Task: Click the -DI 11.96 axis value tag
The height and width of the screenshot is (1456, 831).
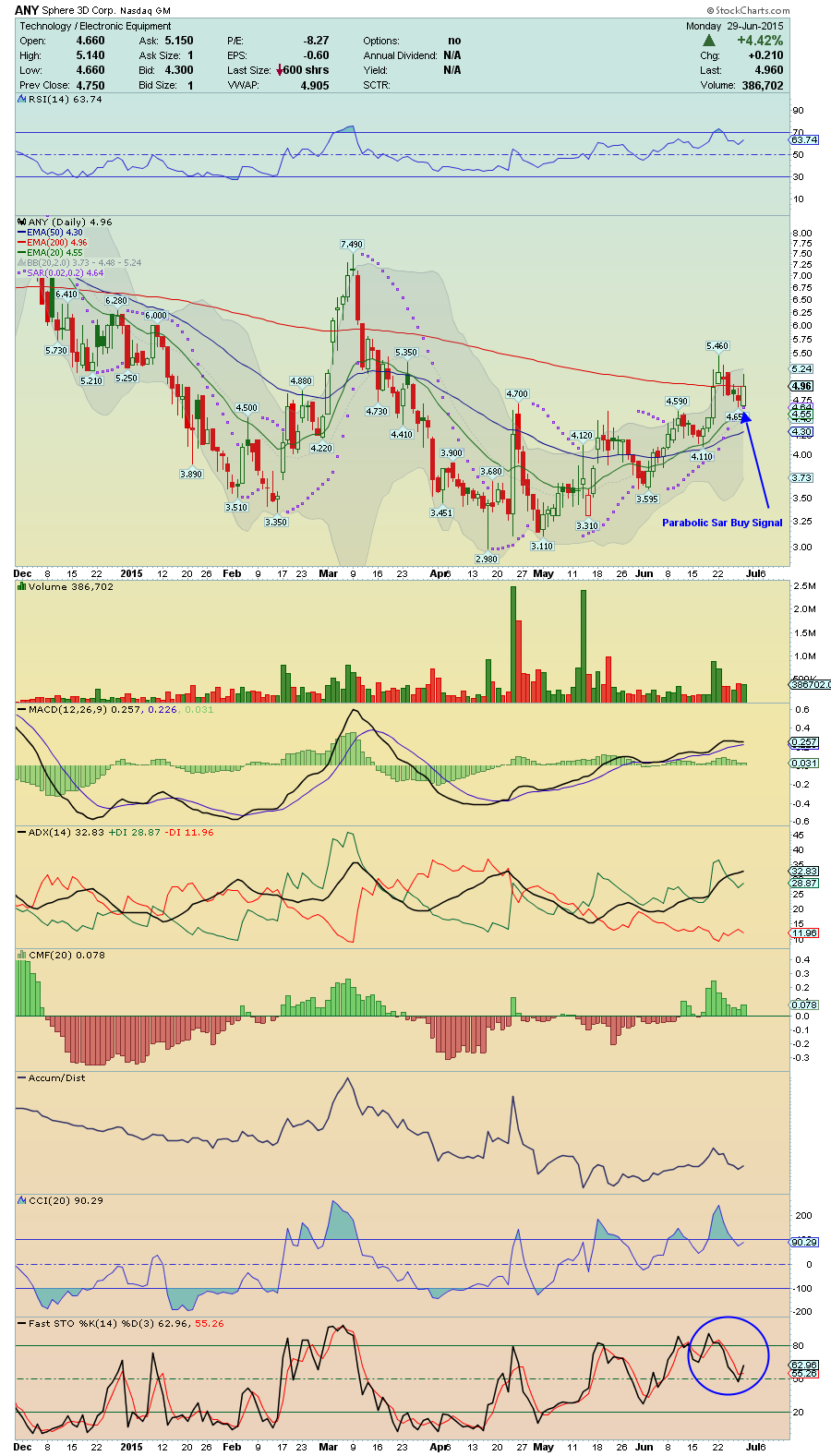Action: click(804, 933)
